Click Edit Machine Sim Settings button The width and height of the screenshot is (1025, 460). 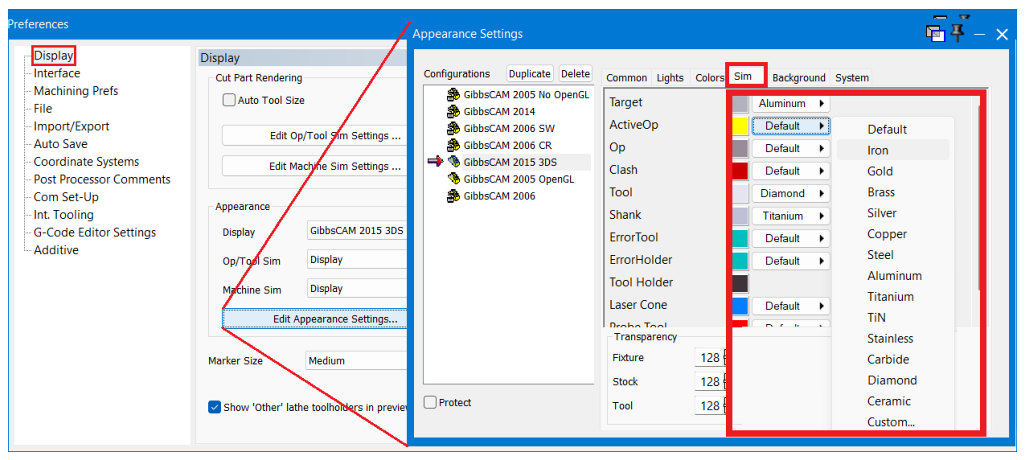[x=314, y=166]
